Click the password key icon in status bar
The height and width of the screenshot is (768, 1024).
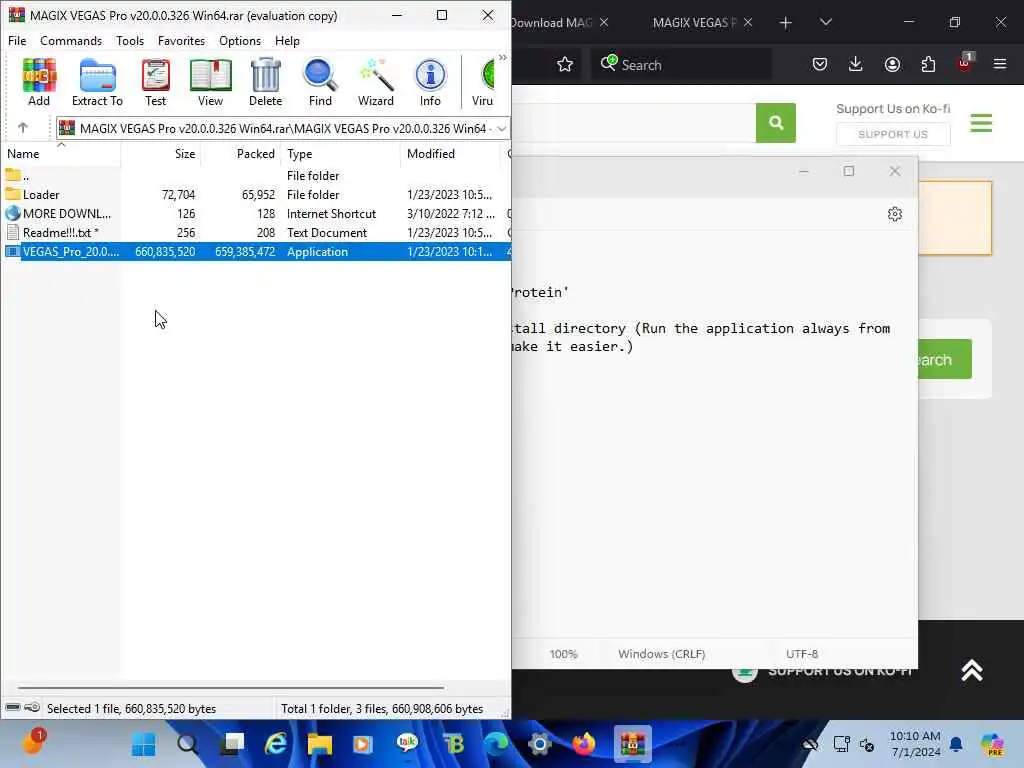pyautogui.click(x=31, y=708)
